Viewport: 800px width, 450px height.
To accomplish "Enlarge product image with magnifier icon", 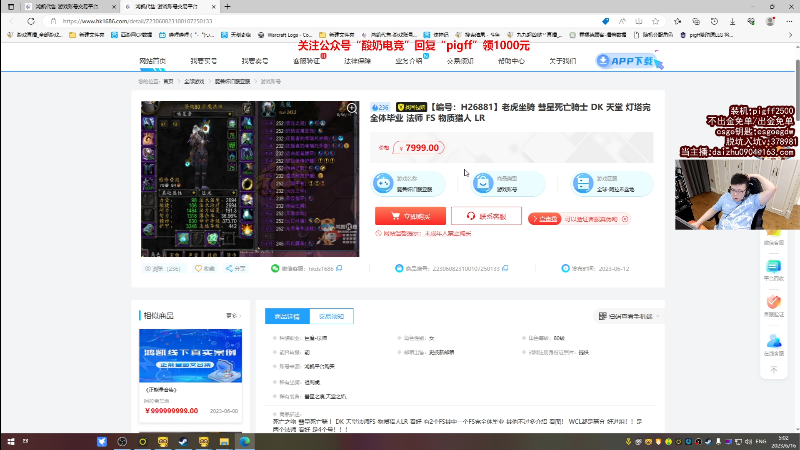I will pyautogui.click(x=352, y=108).
